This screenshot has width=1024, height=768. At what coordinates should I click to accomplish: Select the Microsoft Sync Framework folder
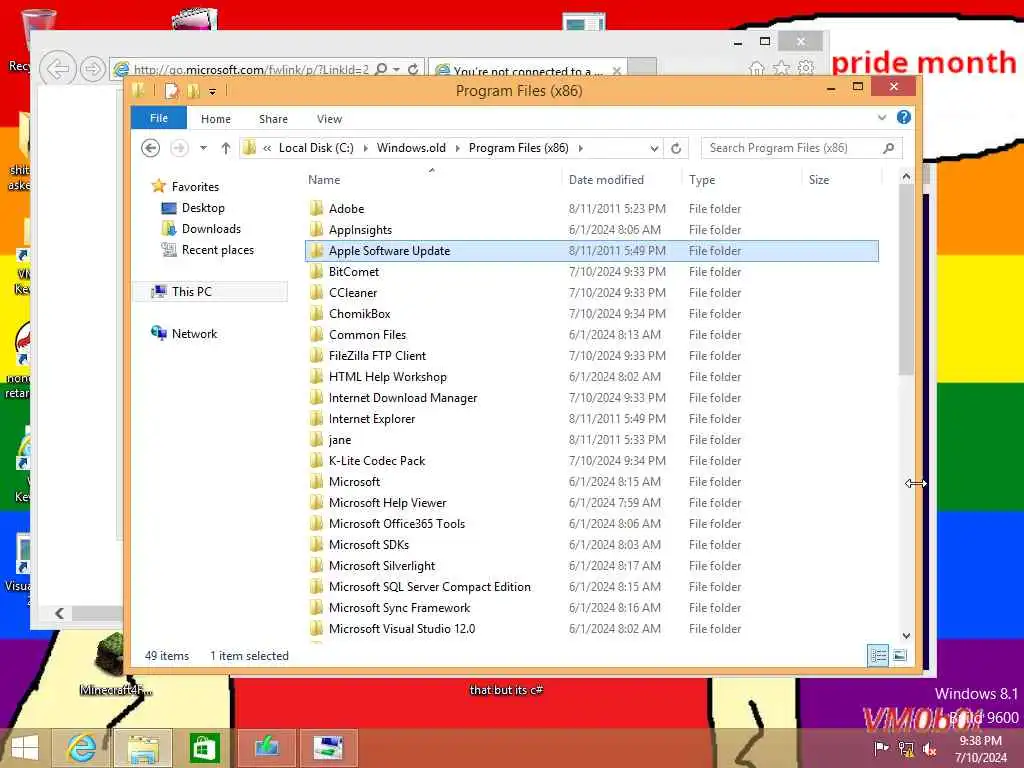point(399,607)
